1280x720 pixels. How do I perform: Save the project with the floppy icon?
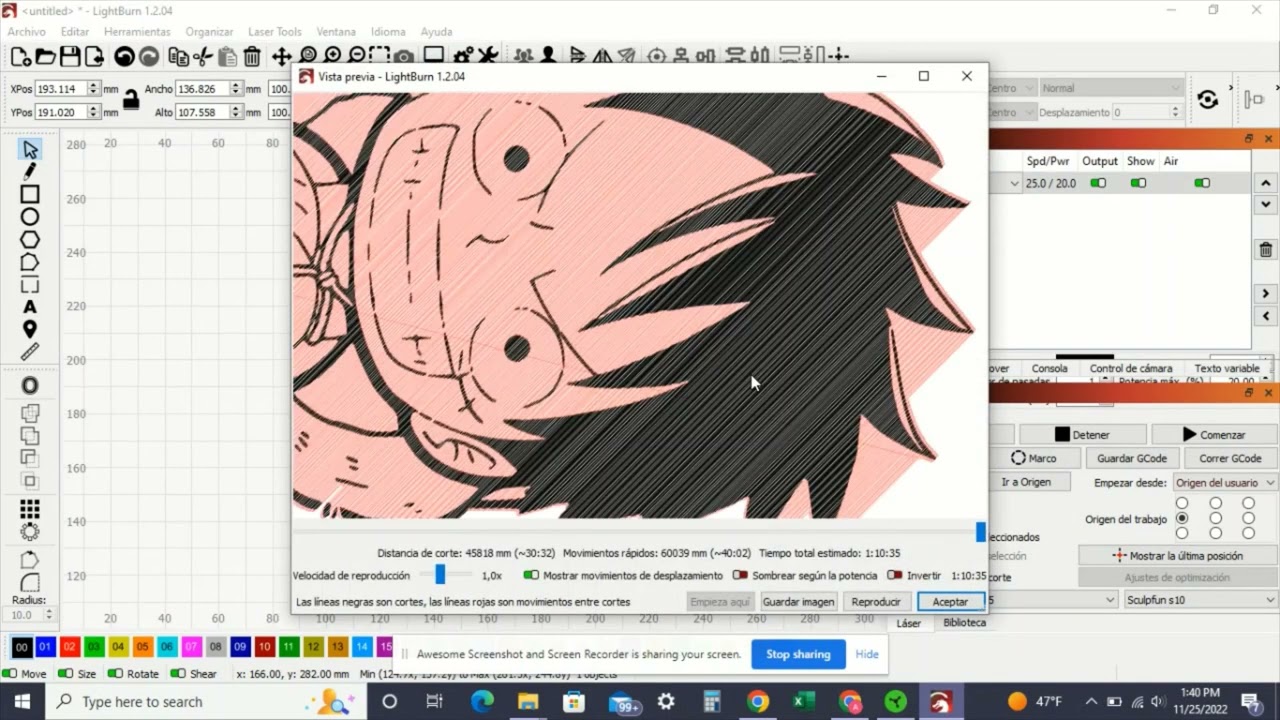pos(70,57)
